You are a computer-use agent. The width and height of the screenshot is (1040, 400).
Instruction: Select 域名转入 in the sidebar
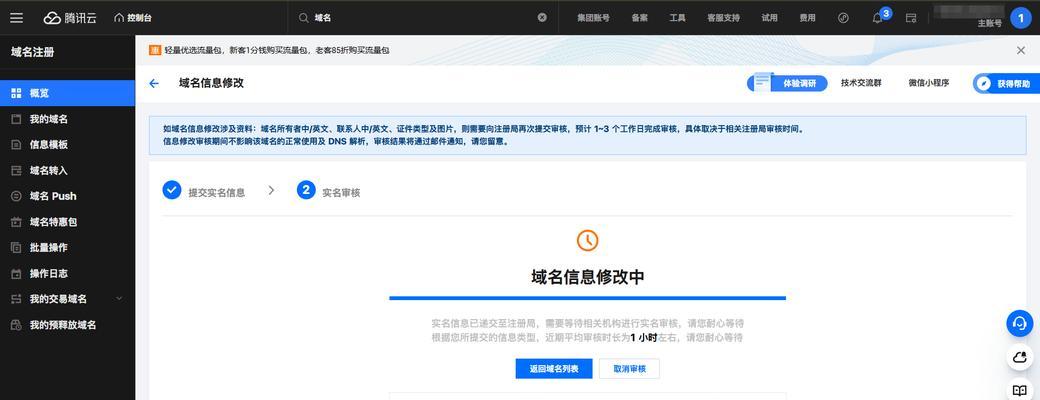[68, 170]
